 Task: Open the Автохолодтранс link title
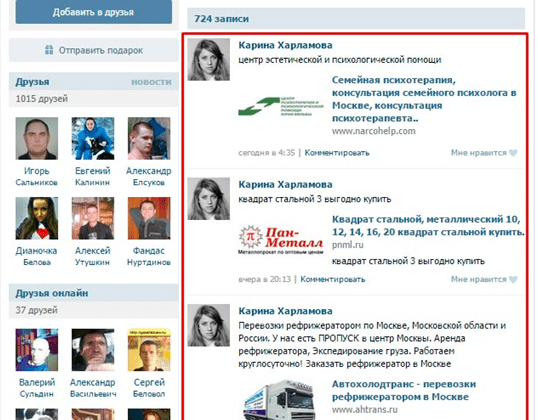pyautogui.click(x=404, y=390)
